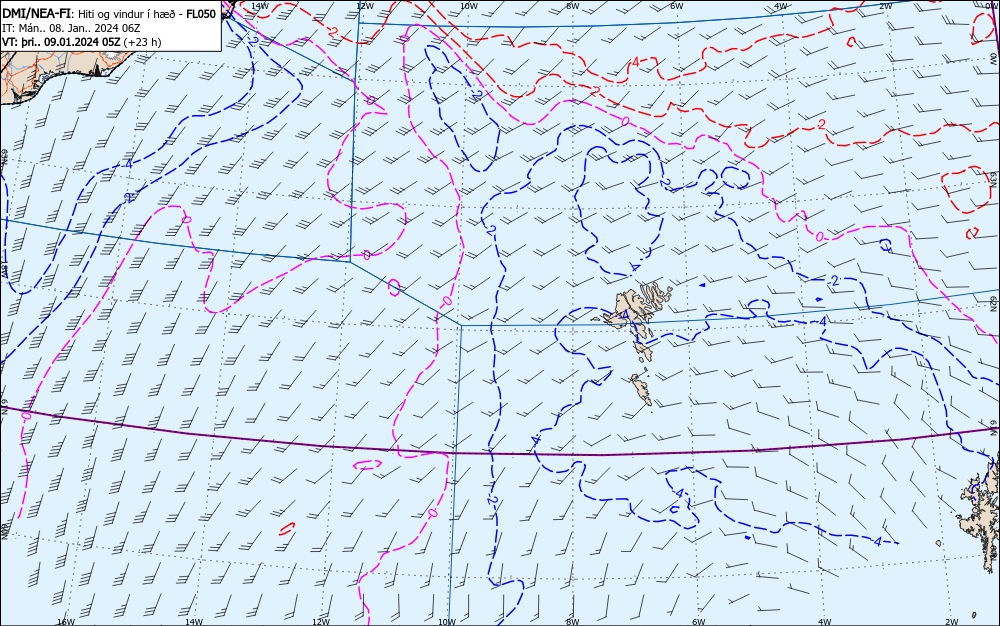The width and height of the screenshot is (1000, 626).
Task: Click the 16W longitude label
Action: [66, 622]
